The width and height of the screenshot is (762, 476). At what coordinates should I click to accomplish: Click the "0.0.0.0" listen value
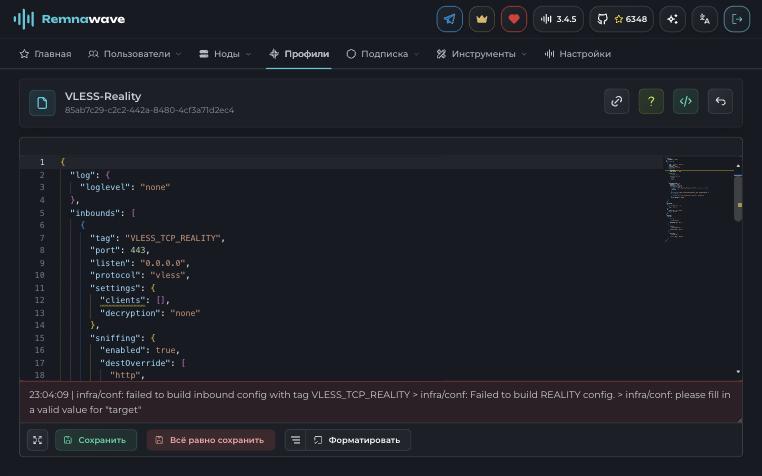[163, 263]
